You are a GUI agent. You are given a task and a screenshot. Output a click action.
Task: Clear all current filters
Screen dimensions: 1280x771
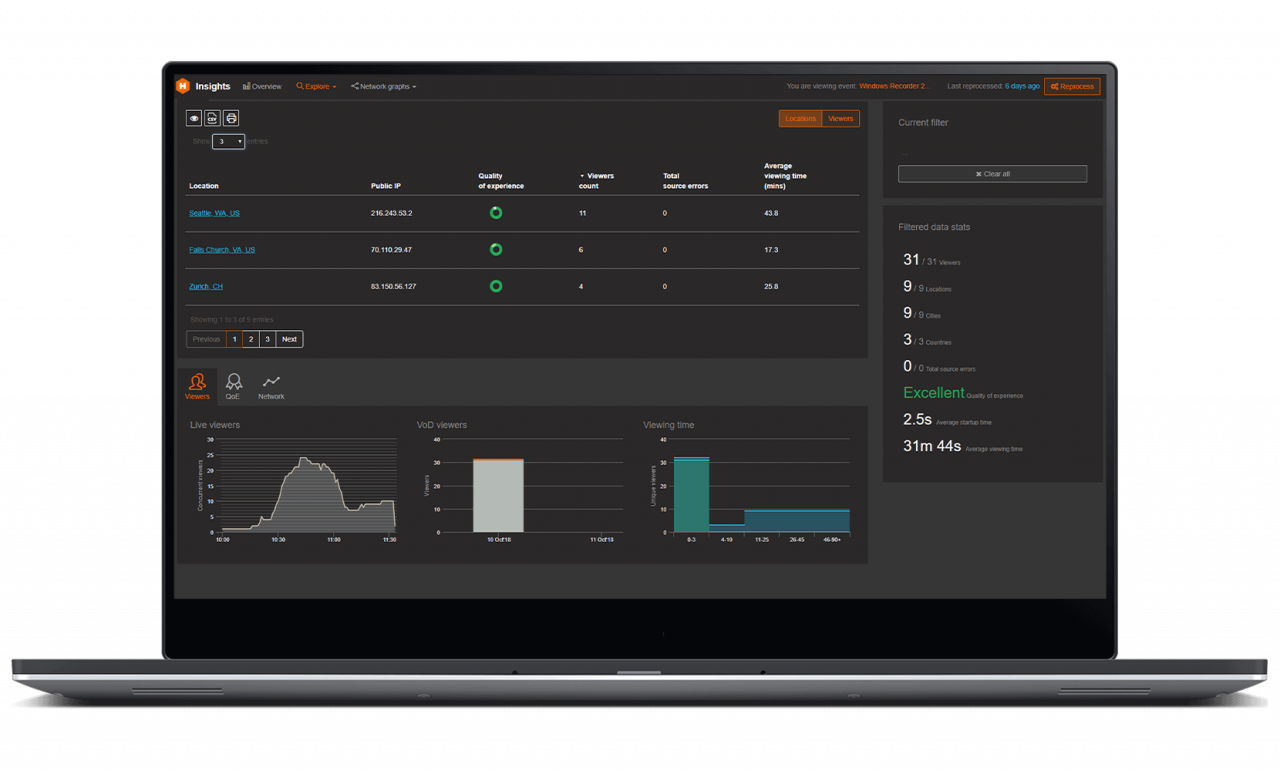coord(992,173)
